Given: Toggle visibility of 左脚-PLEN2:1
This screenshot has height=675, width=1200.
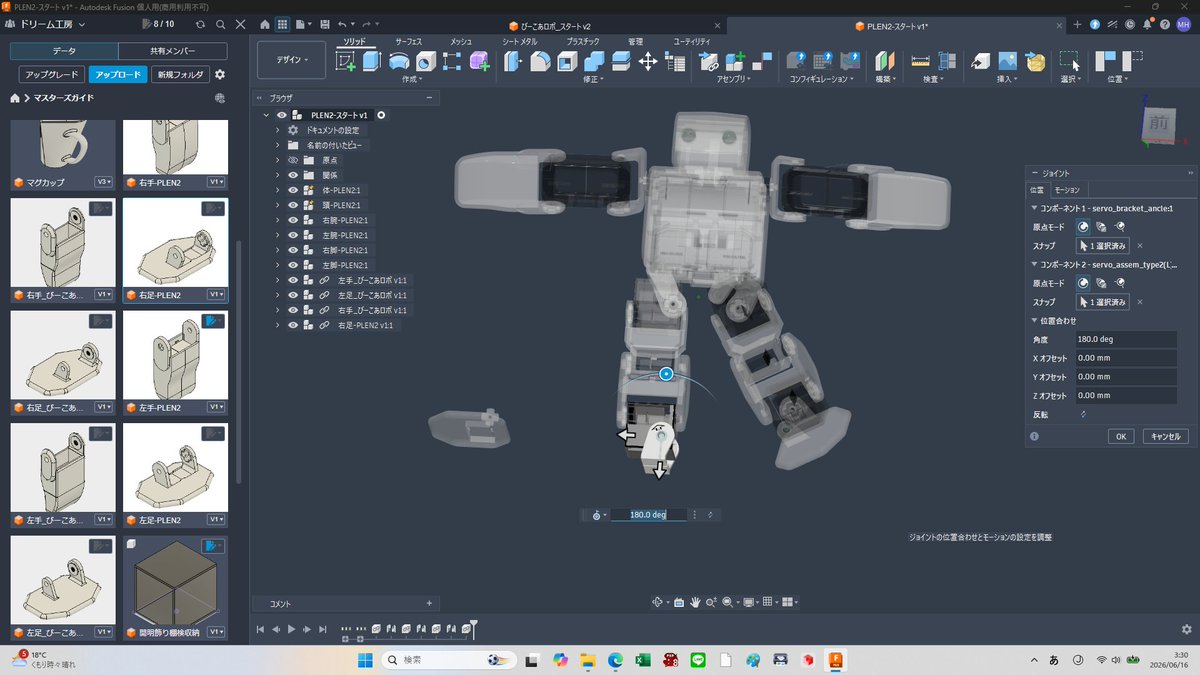Looking at the screenshot, I should 293,265.
